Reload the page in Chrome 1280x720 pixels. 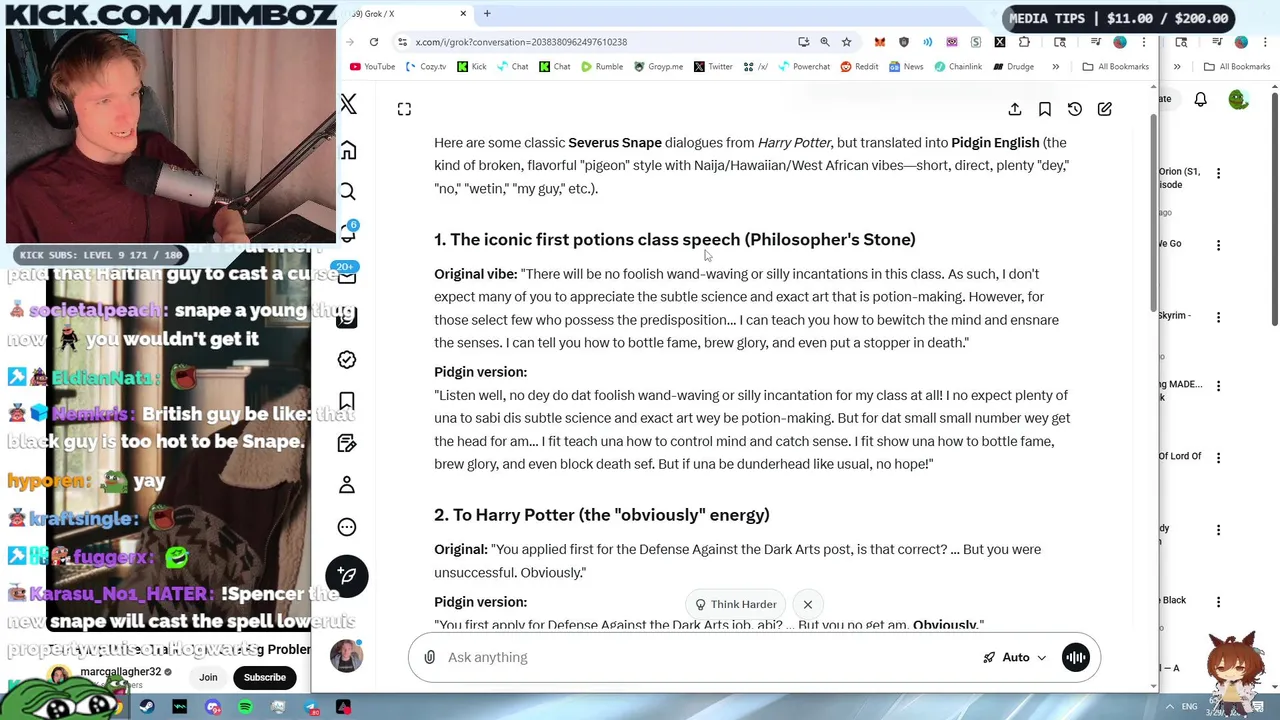click(374, 42)
